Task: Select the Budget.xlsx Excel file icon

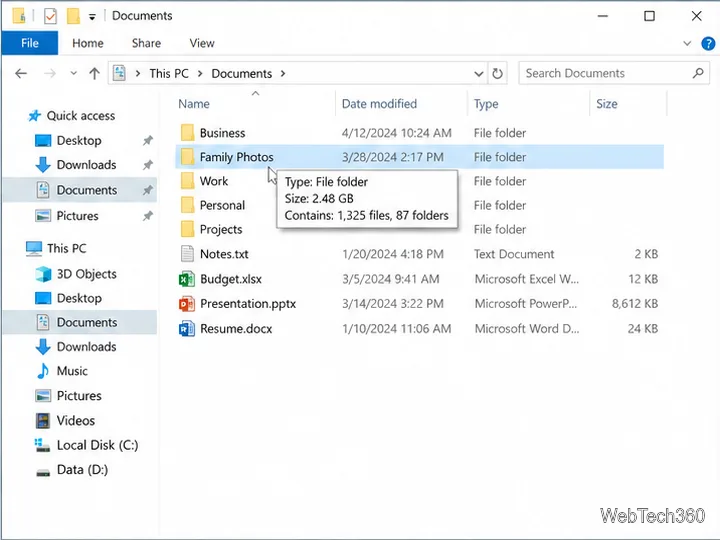Action: pyautogui.click(x=187, y=279)
